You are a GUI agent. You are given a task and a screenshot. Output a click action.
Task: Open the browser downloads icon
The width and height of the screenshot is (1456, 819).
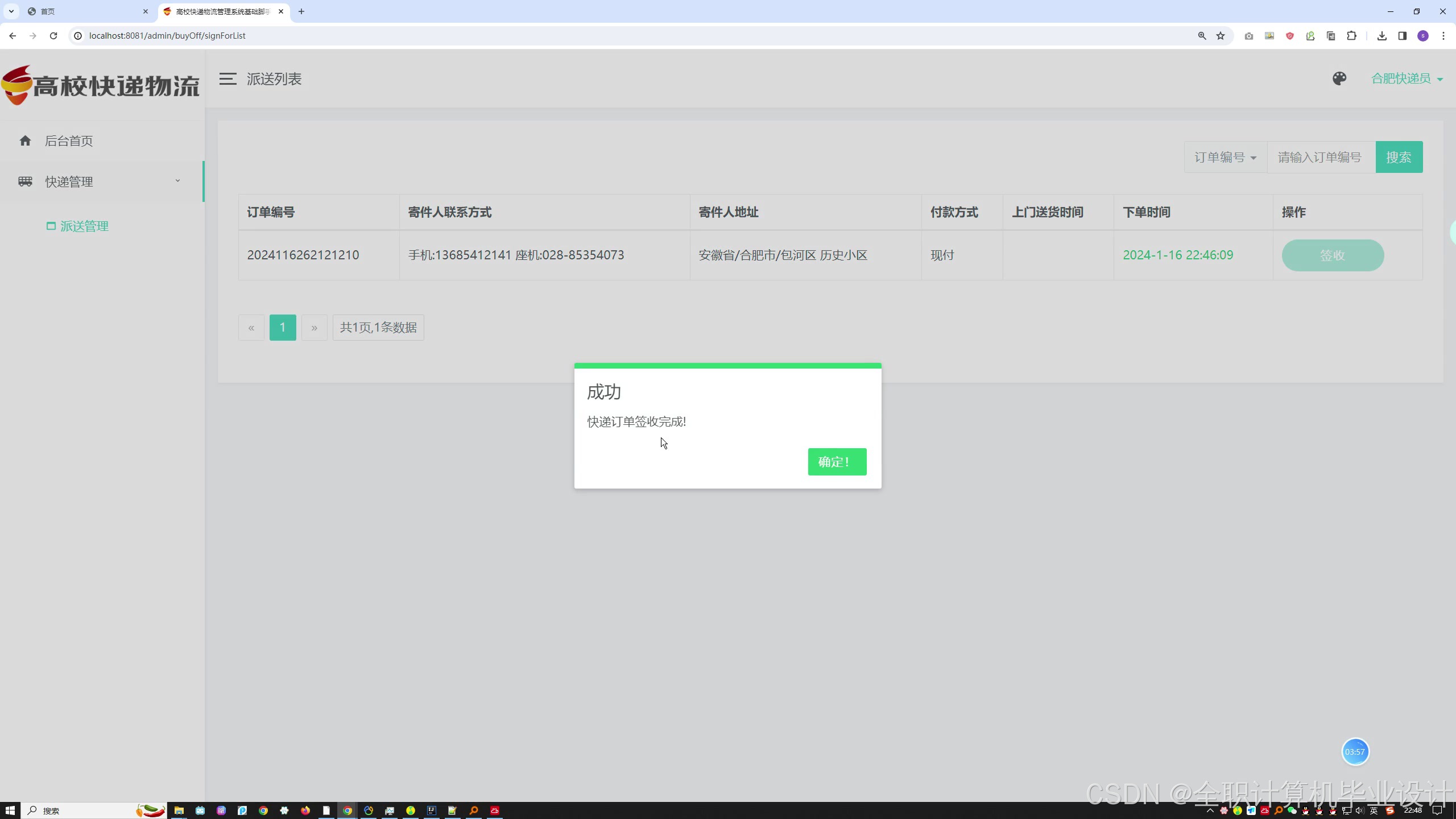click(1381, 36)
